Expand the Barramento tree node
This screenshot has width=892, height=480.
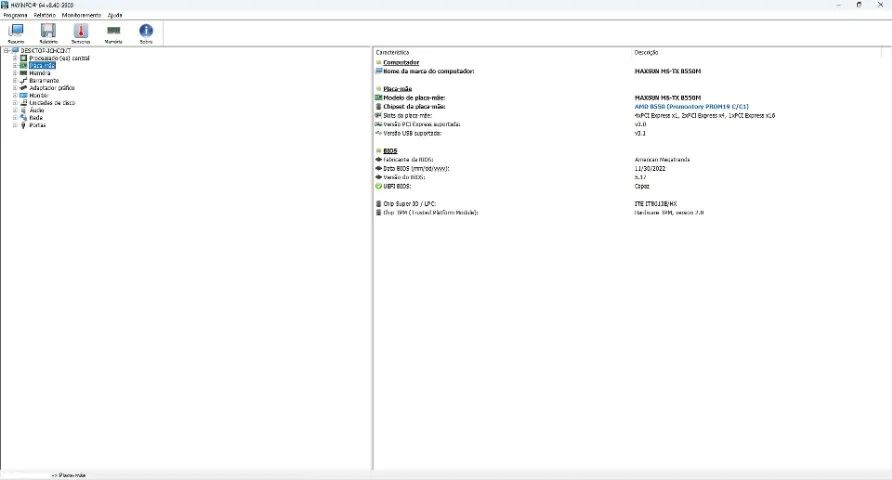click(x=15, y=80)
